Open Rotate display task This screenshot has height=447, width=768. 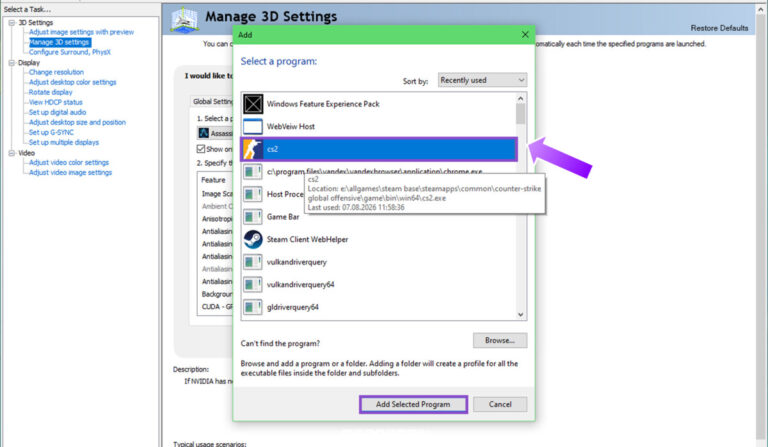click(x=50, y=92)
